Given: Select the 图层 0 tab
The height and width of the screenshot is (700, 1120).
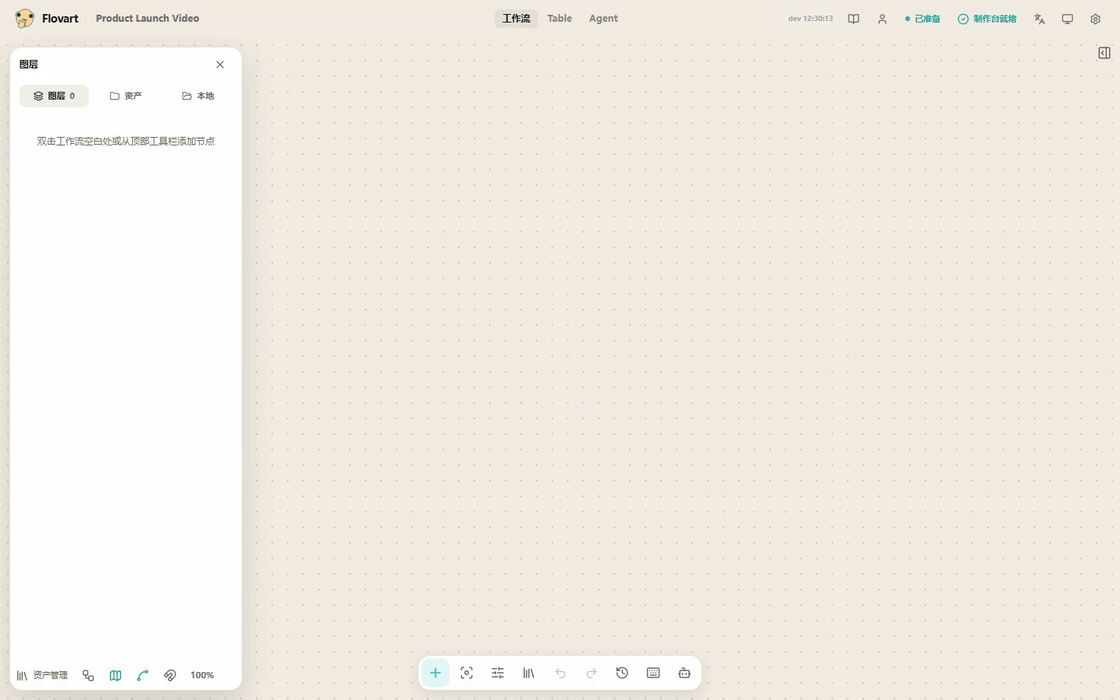Looking at the screenshot, I should [54, 96].
